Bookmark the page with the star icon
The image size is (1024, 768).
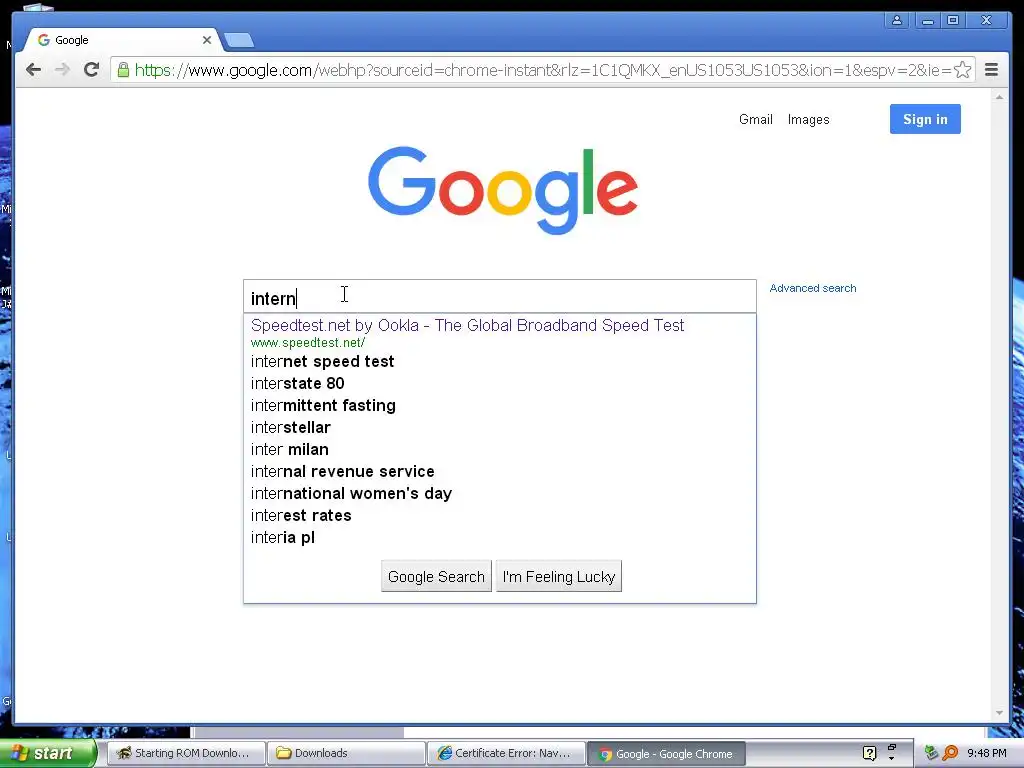[x=962, y=70]
